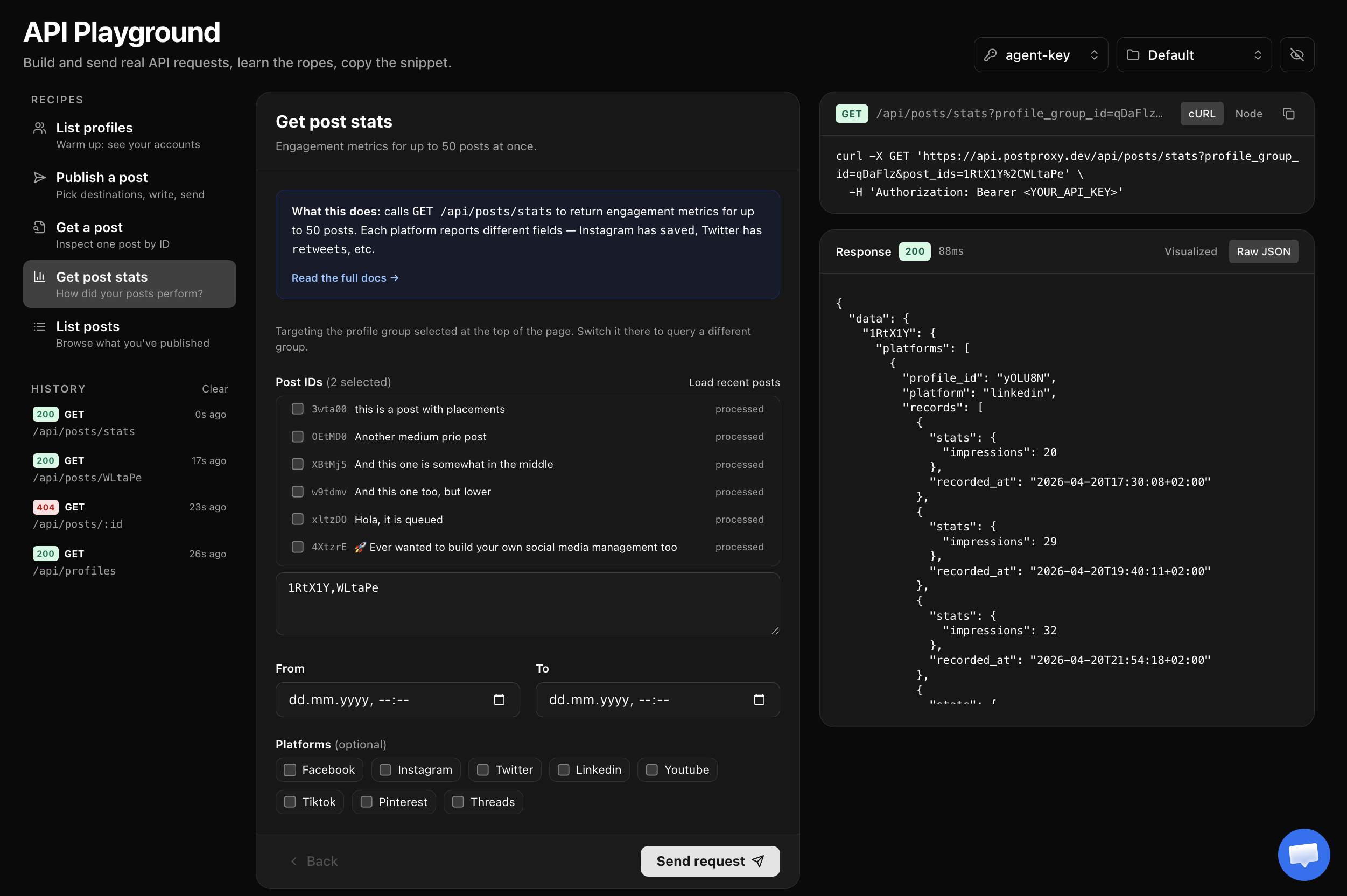Select the Get post stats recipe
Screen dimensions: 1347x896
(130, 284)
